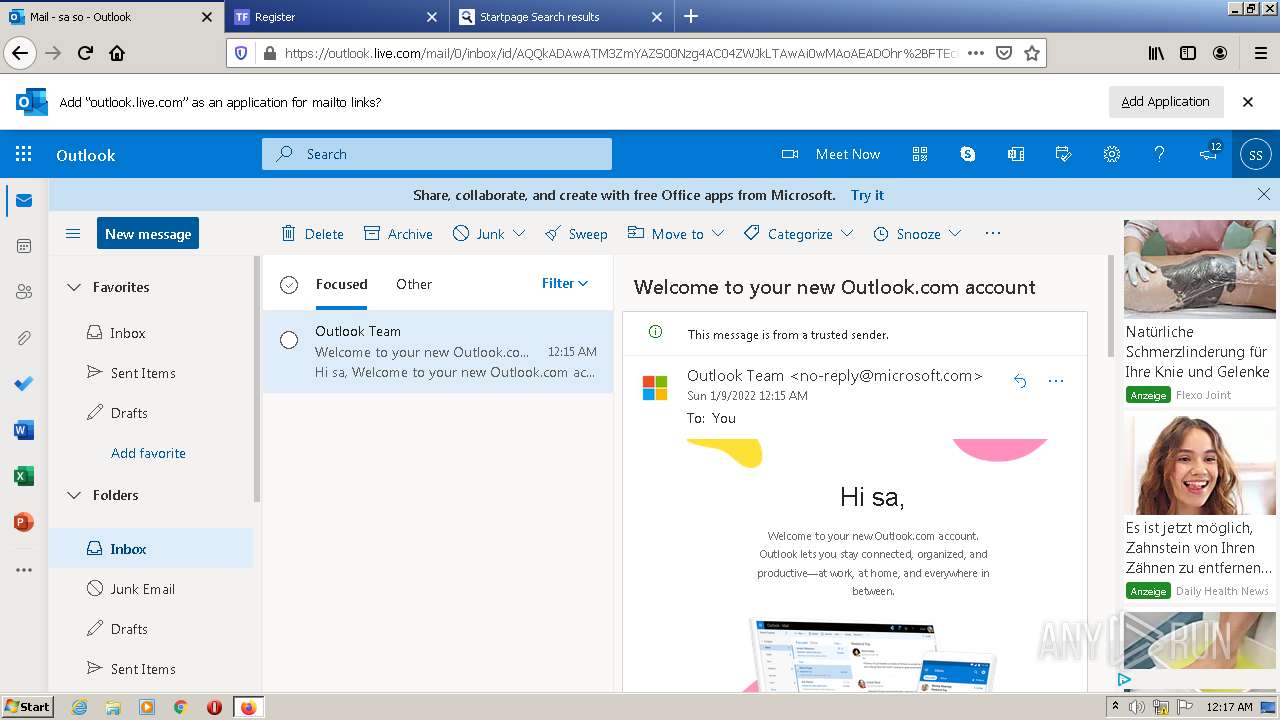The height and width of the screenshot is (720, 1280).
Task: Switch to the Focused tab
Action: click(341, 284)
